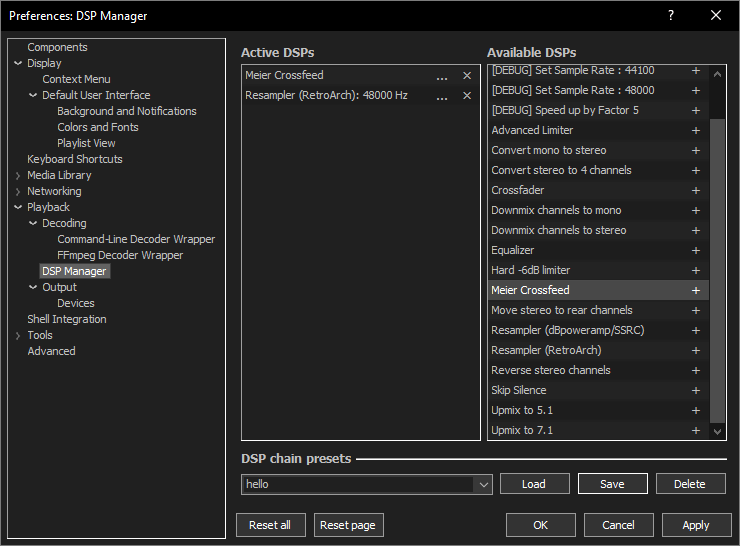This screenshot has width=740, height=546.
Task: Remove Resampler (RetroArch) from active list
Action: tap(466, 96)
